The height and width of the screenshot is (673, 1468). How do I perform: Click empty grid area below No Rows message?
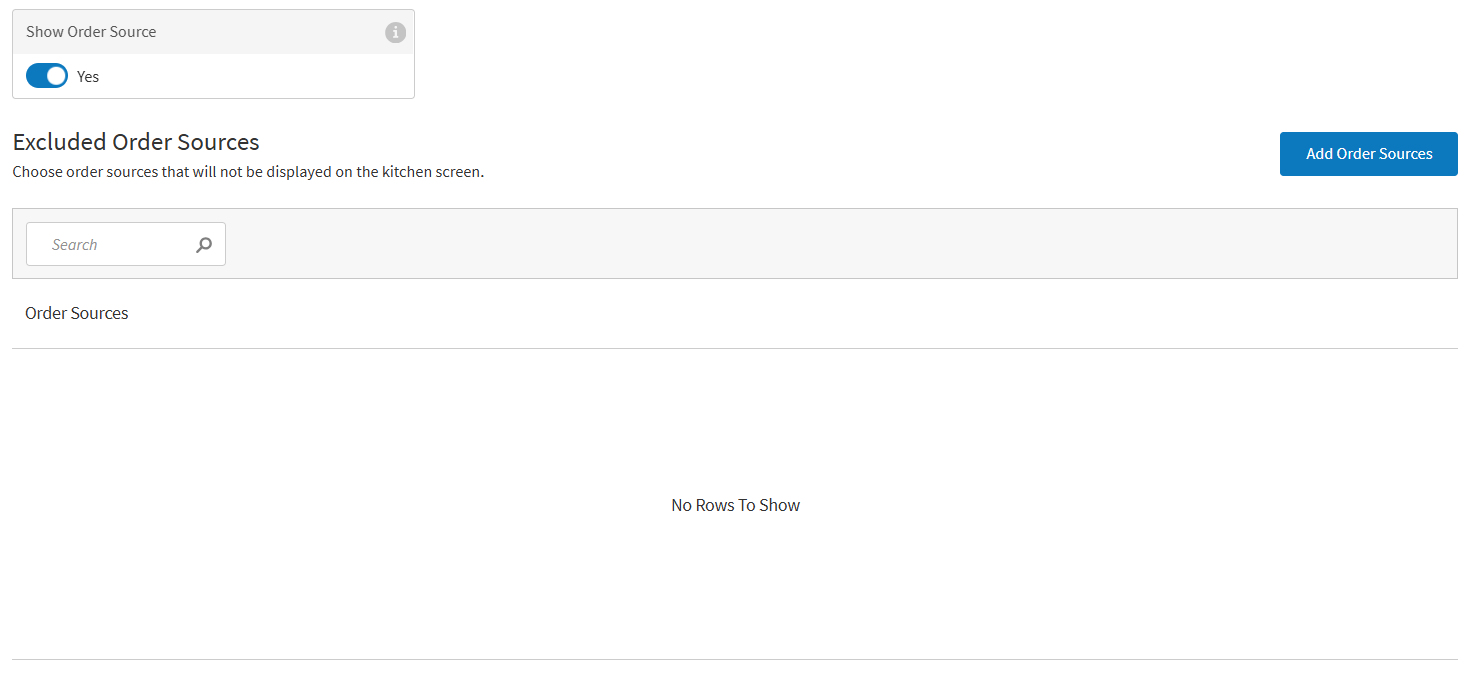735,590
